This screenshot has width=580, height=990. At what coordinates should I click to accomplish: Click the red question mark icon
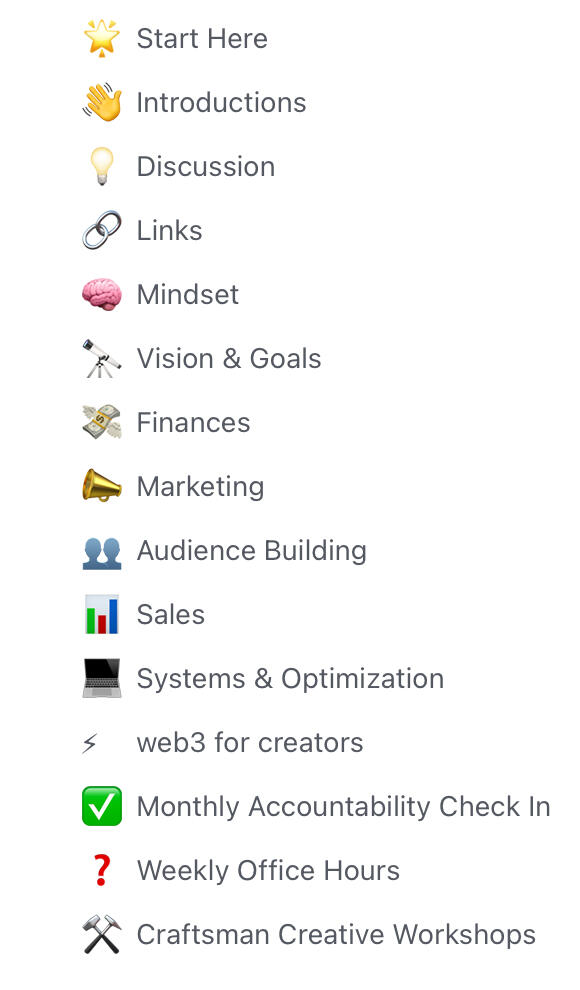point(102,871)
